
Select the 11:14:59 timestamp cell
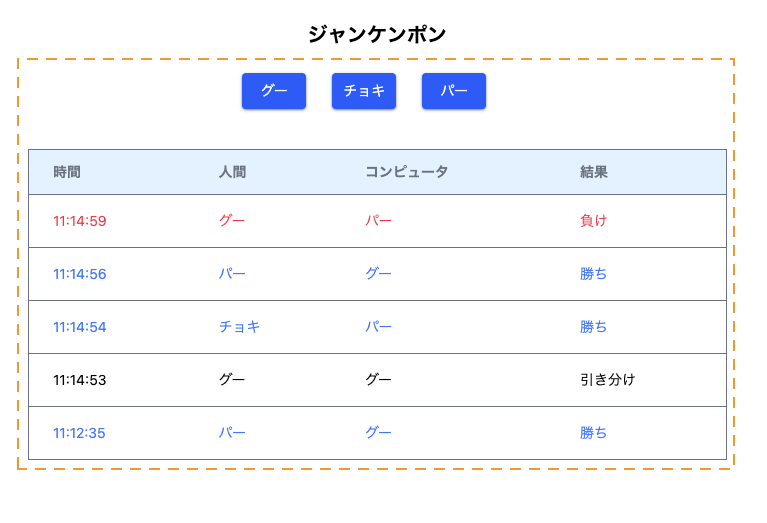(x=80, y=221)
